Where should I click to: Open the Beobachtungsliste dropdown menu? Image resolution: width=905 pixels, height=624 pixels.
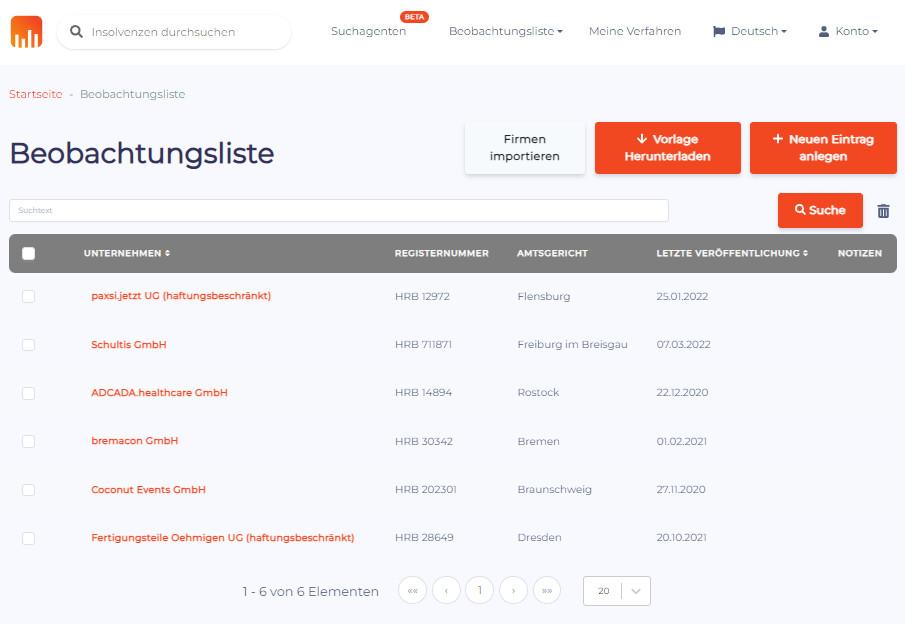[x=505, y=32]
